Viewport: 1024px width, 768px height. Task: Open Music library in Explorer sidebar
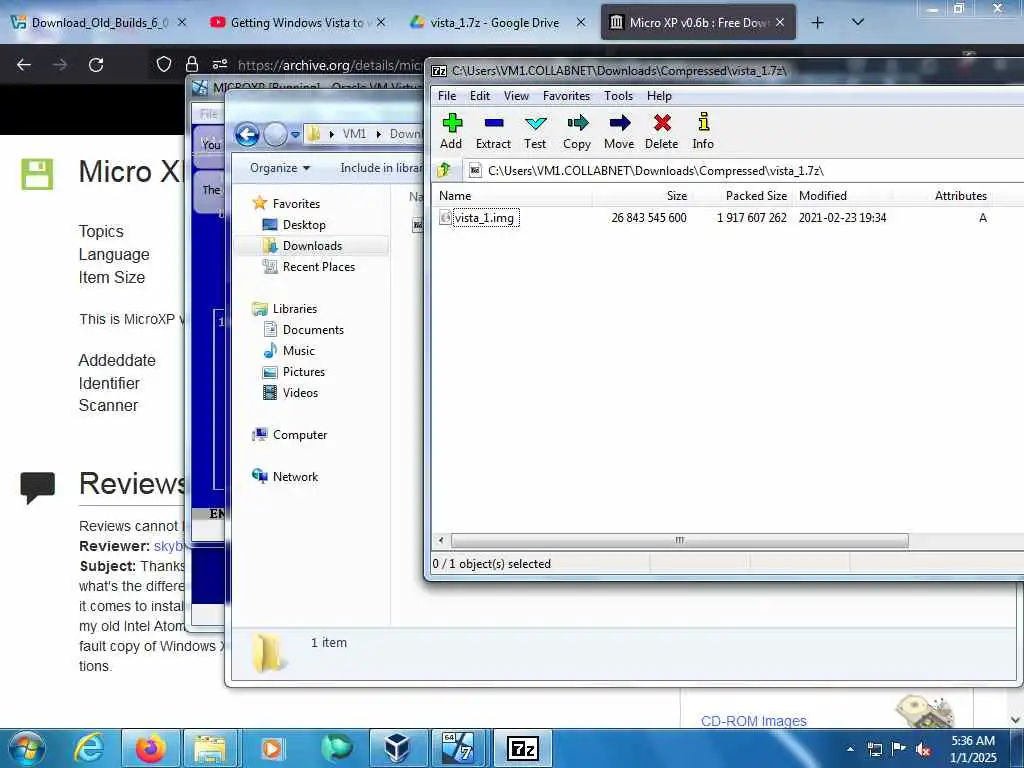pyautogui.click(x=298, y=351)
